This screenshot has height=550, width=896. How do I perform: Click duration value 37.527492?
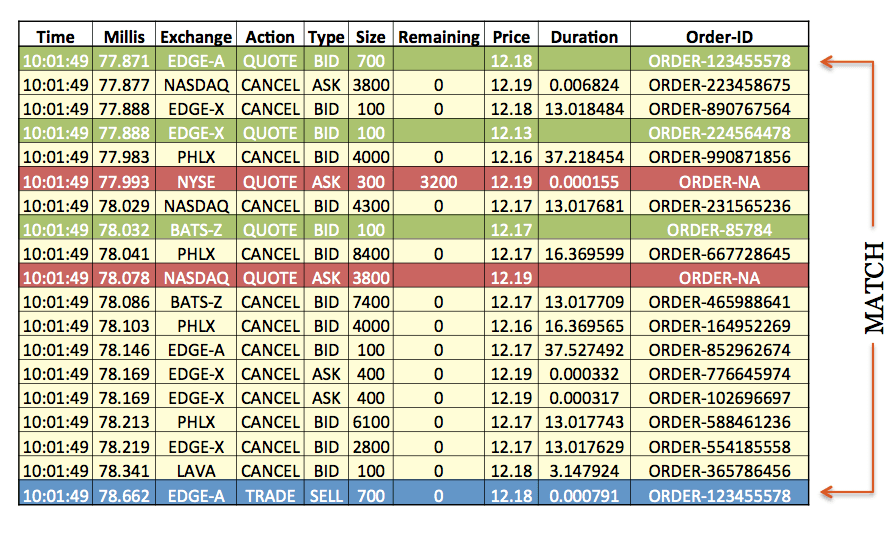point(584,350)
